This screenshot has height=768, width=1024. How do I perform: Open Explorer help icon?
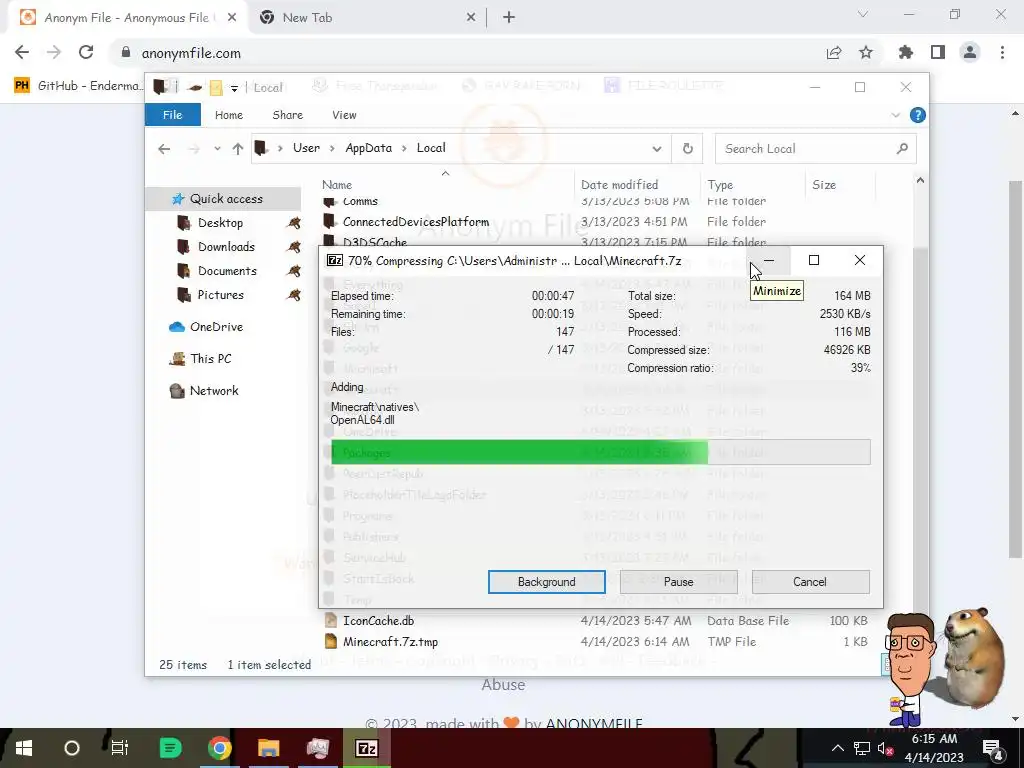(918, 115)
